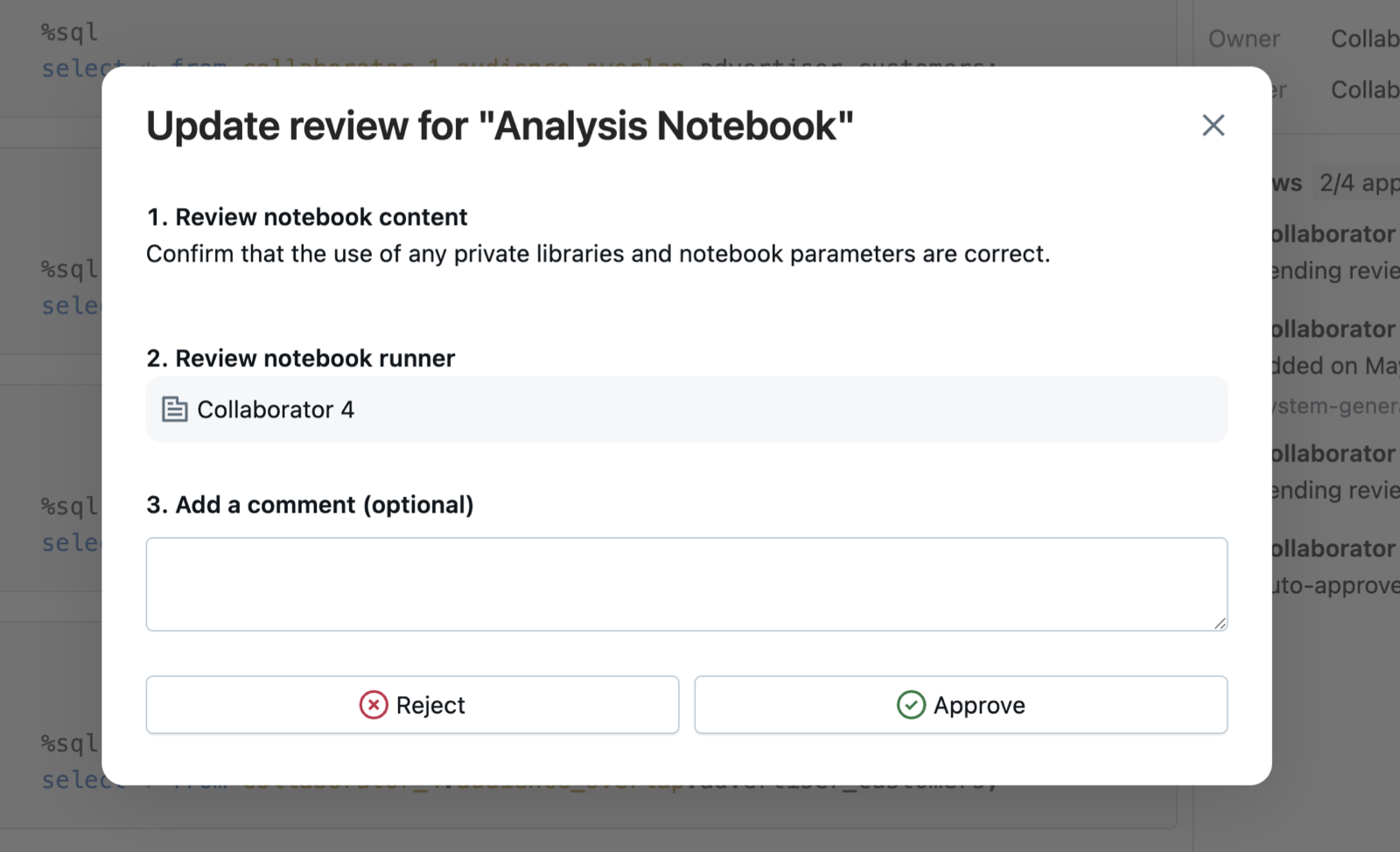Click the notebook icon beside Collaborator 4
Image resolution: width=1400 pixels, height=852 pixels.
click(x=175, y=409)
